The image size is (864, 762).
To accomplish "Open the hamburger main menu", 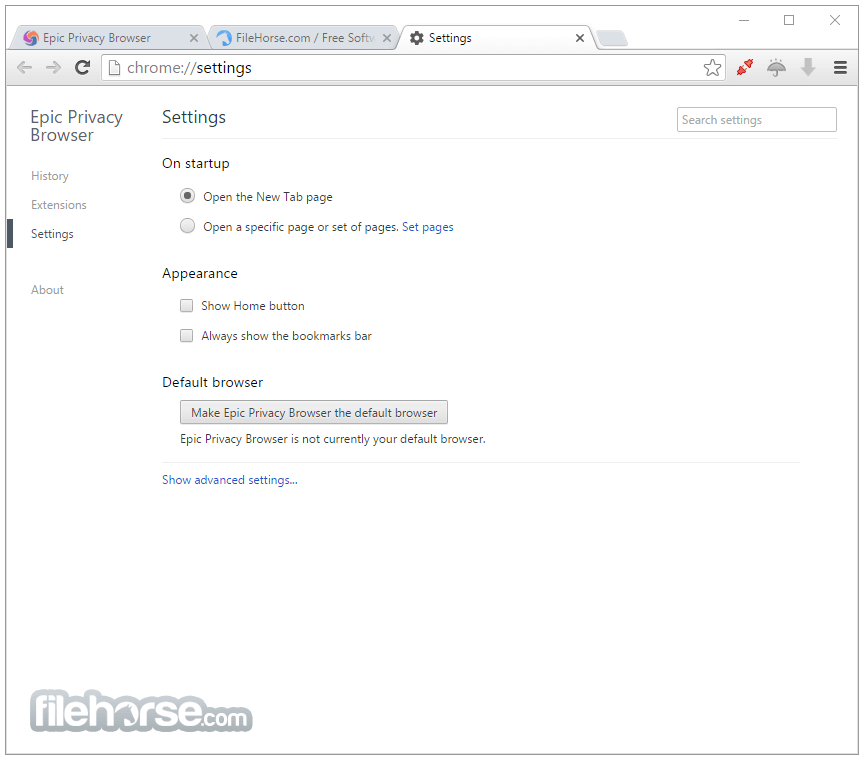I will (x=840, y=68).
